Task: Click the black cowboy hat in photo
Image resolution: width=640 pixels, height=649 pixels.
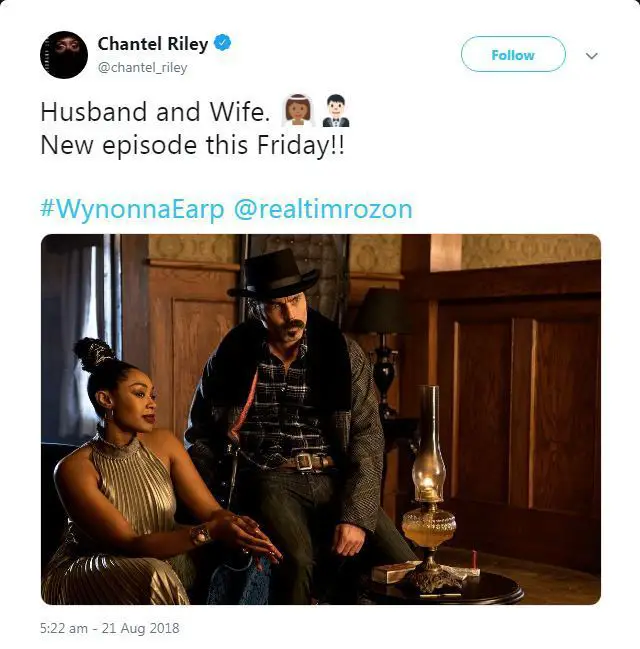Action: click(x=274, y=274)
